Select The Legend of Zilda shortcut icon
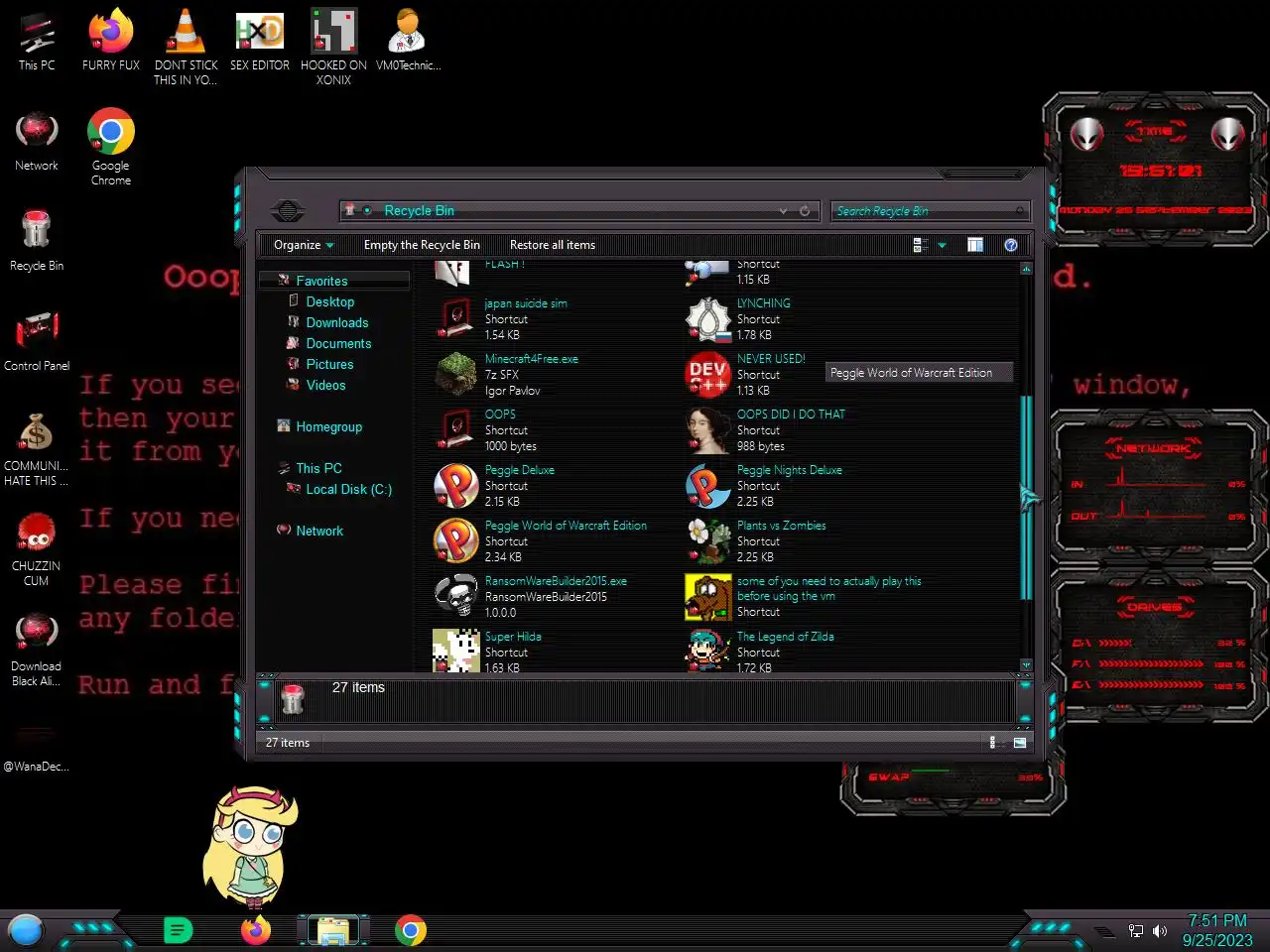 (708, 651)
